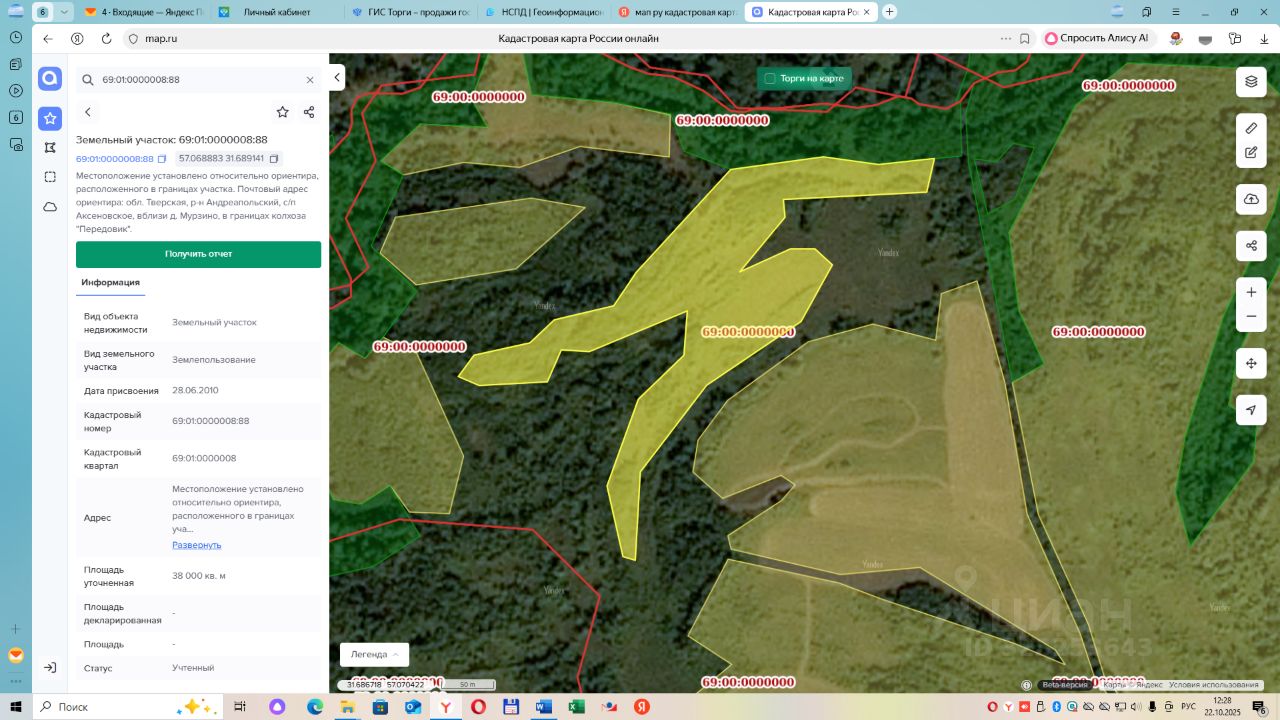Image resolution: width=1280 pixels, height=720 pixels.
Task: Reload the current page
Action: (106, 39)
